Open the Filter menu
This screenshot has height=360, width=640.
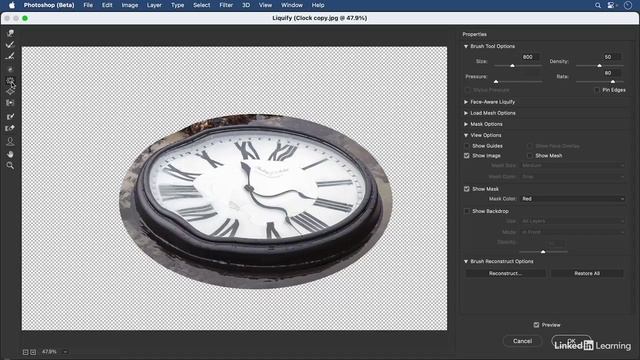click(x=226, y=5)
